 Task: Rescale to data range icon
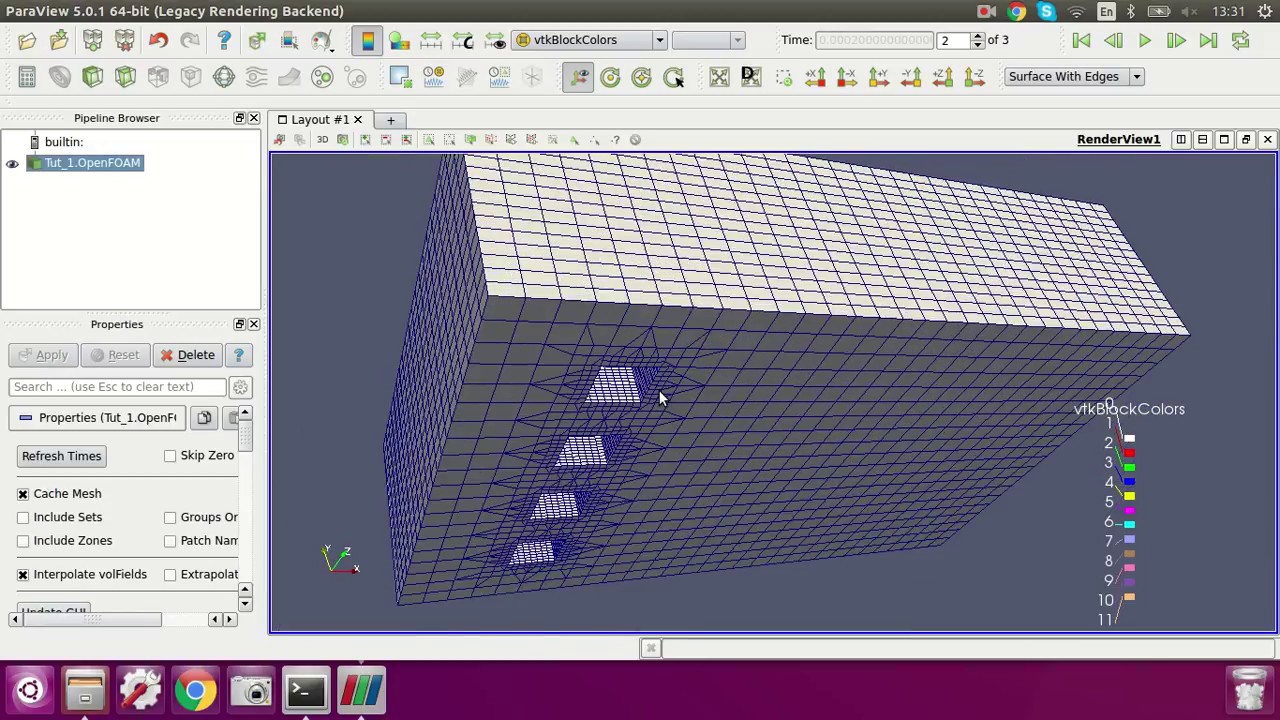pos(431,40)
